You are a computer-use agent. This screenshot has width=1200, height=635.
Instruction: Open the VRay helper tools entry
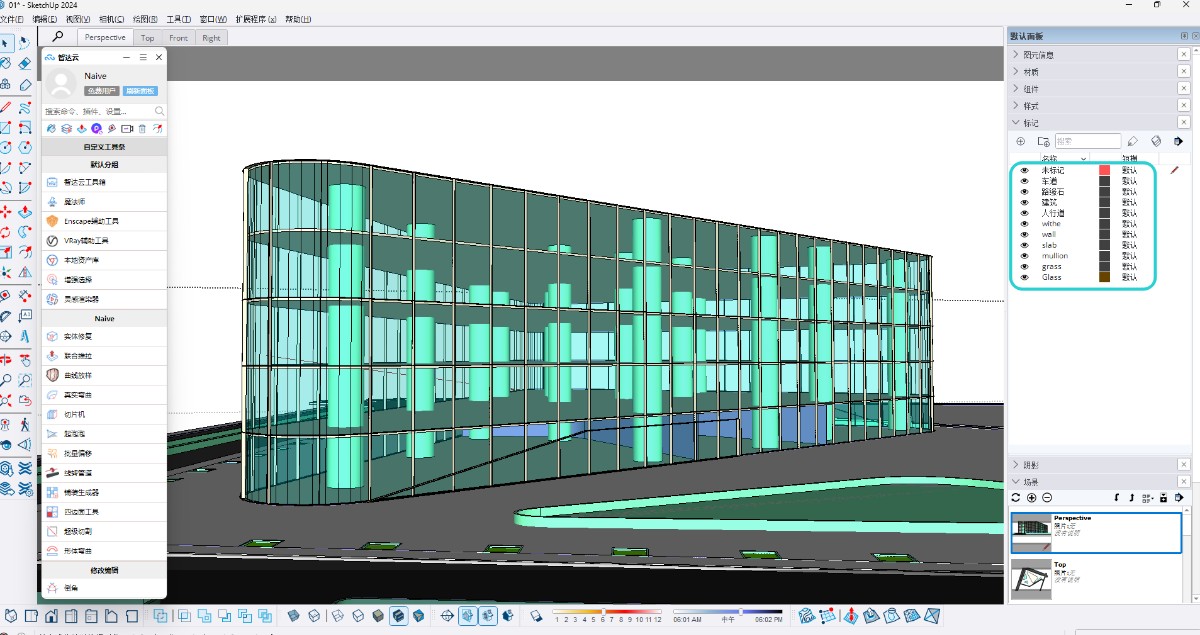click(104, 241)
